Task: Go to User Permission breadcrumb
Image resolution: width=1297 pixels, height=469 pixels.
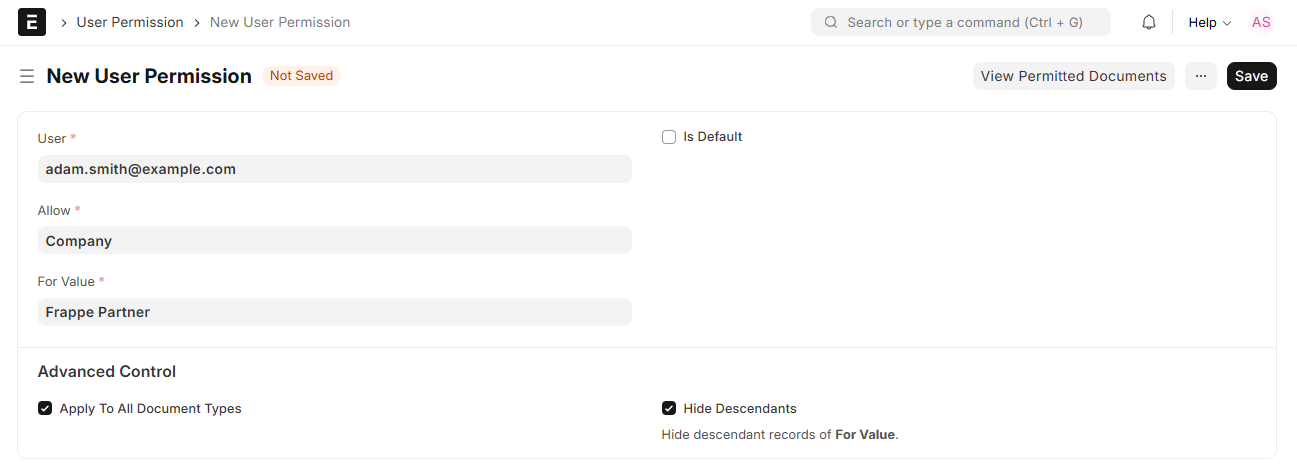Action: [130, 22]
